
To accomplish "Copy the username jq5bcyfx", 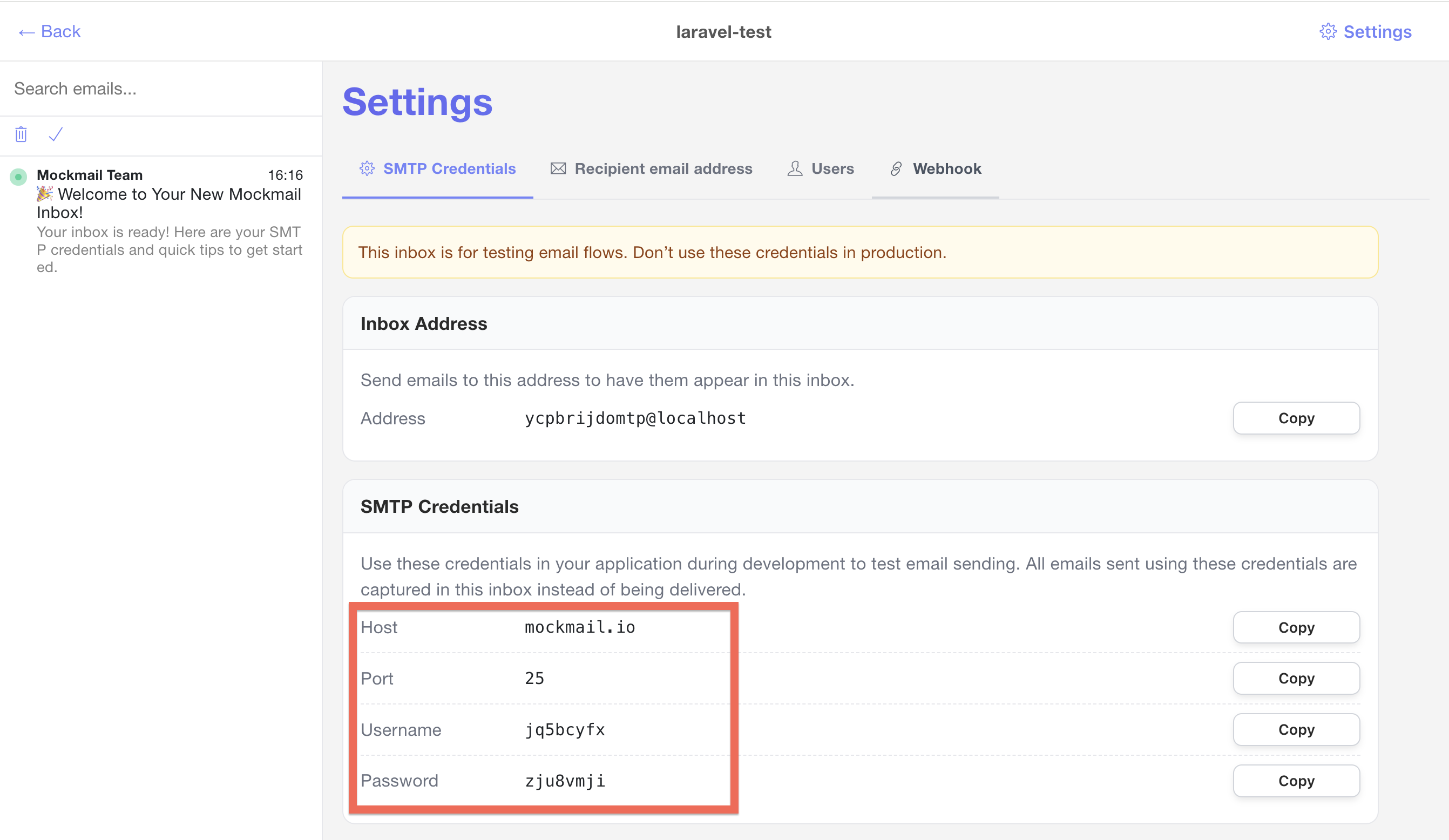I will (1296, 729).
